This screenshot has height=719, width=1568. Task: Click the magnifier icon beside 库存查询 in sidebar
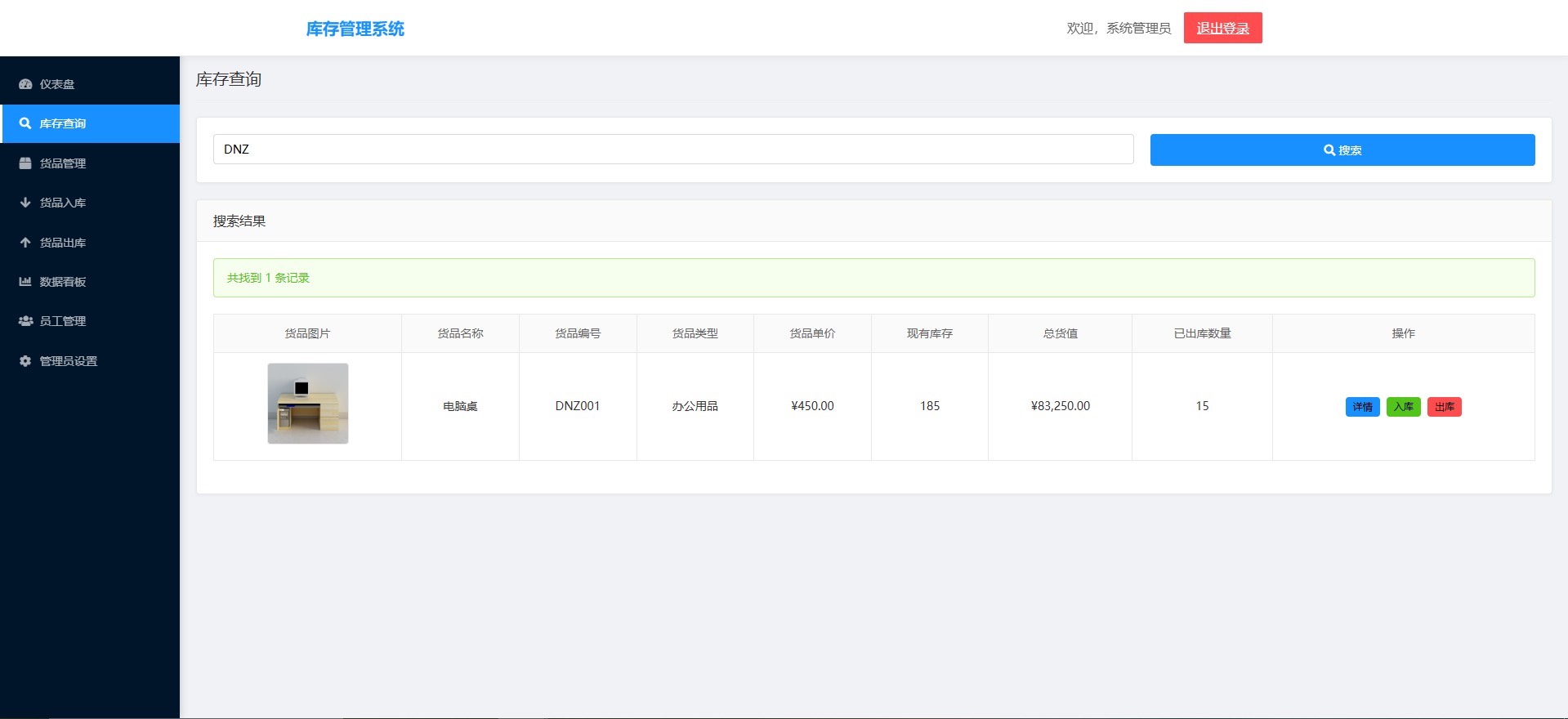[25, 123]
